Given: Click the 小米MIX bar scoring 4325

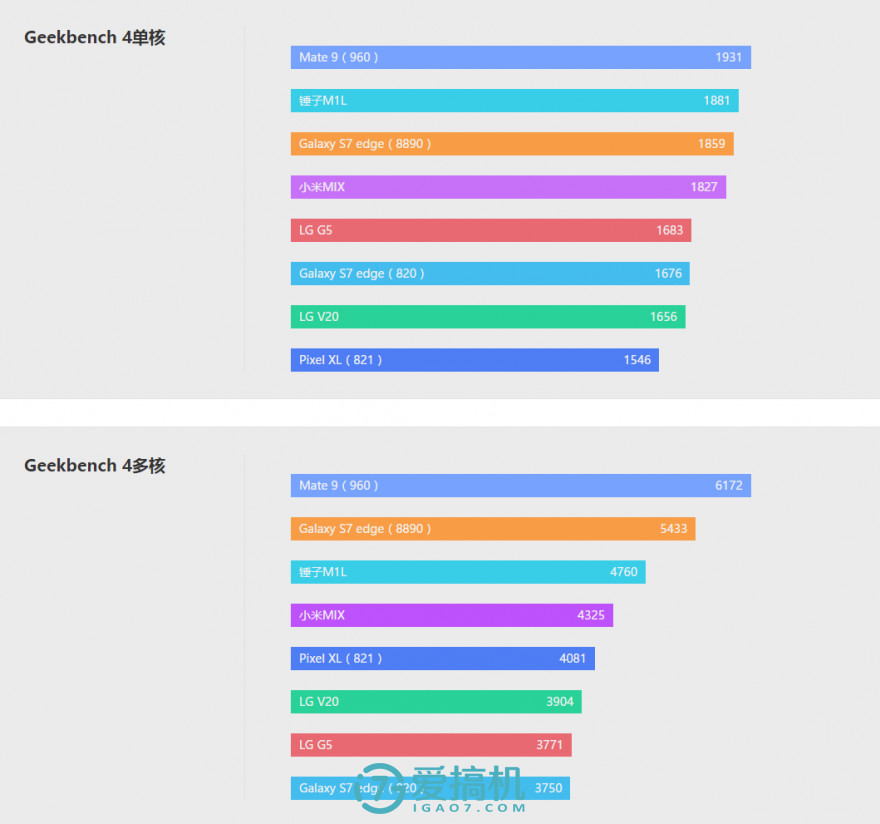Looking at the screenshot, I should 451,615.
